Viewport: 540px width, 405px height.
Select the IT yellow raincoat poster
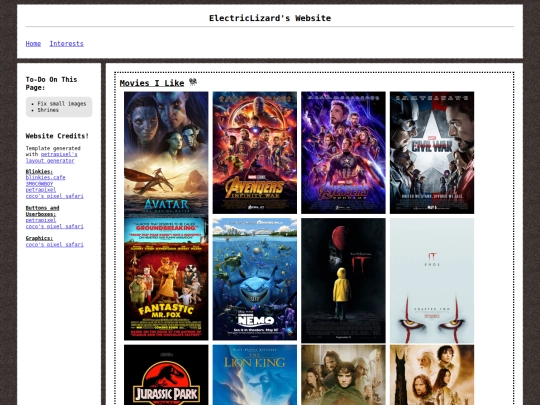[x=343, y=280]
